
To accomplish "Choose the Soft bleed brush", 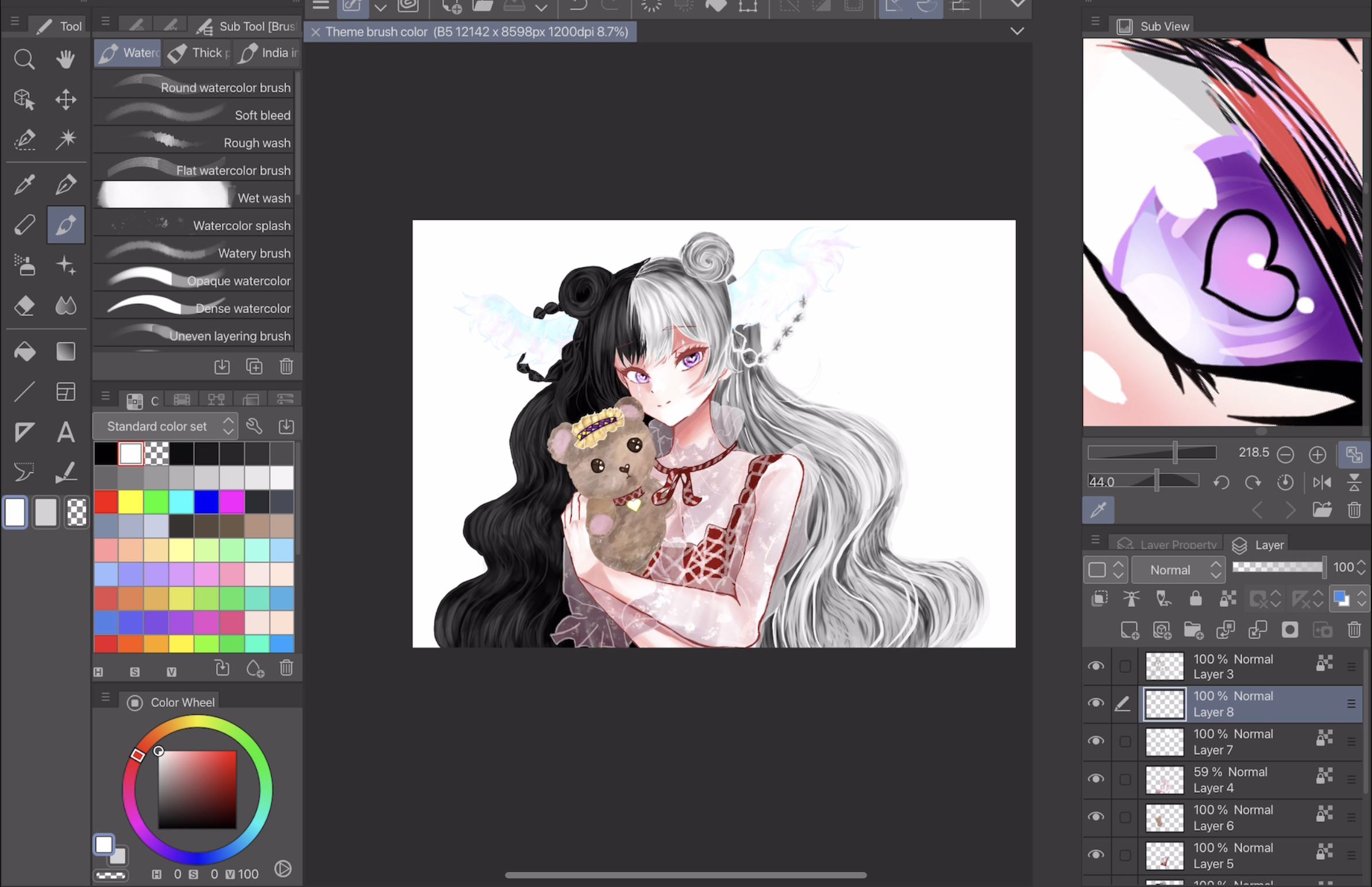I will click(x=195, y=115).
